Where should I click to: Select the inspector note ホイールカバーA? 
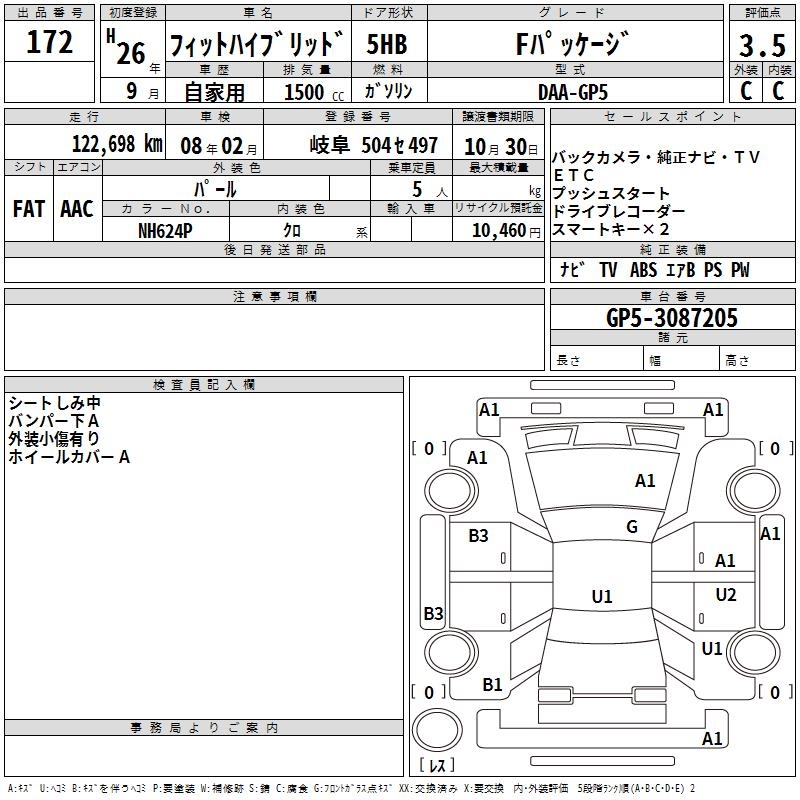(x=69, y=457)
